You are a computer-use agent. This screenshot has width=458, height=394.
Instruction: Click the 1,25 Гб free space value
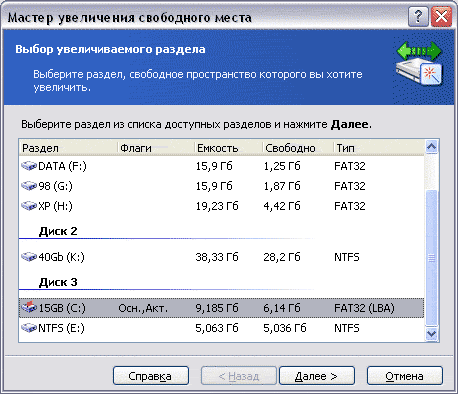pyautogui.click(x=282, y=166)
